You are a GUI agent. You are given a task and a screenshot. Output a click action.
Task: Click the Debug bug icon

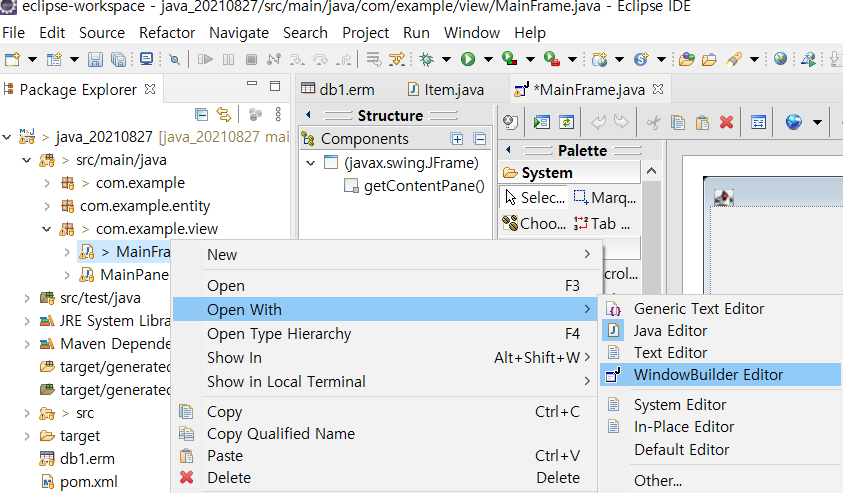click(427, 59)
